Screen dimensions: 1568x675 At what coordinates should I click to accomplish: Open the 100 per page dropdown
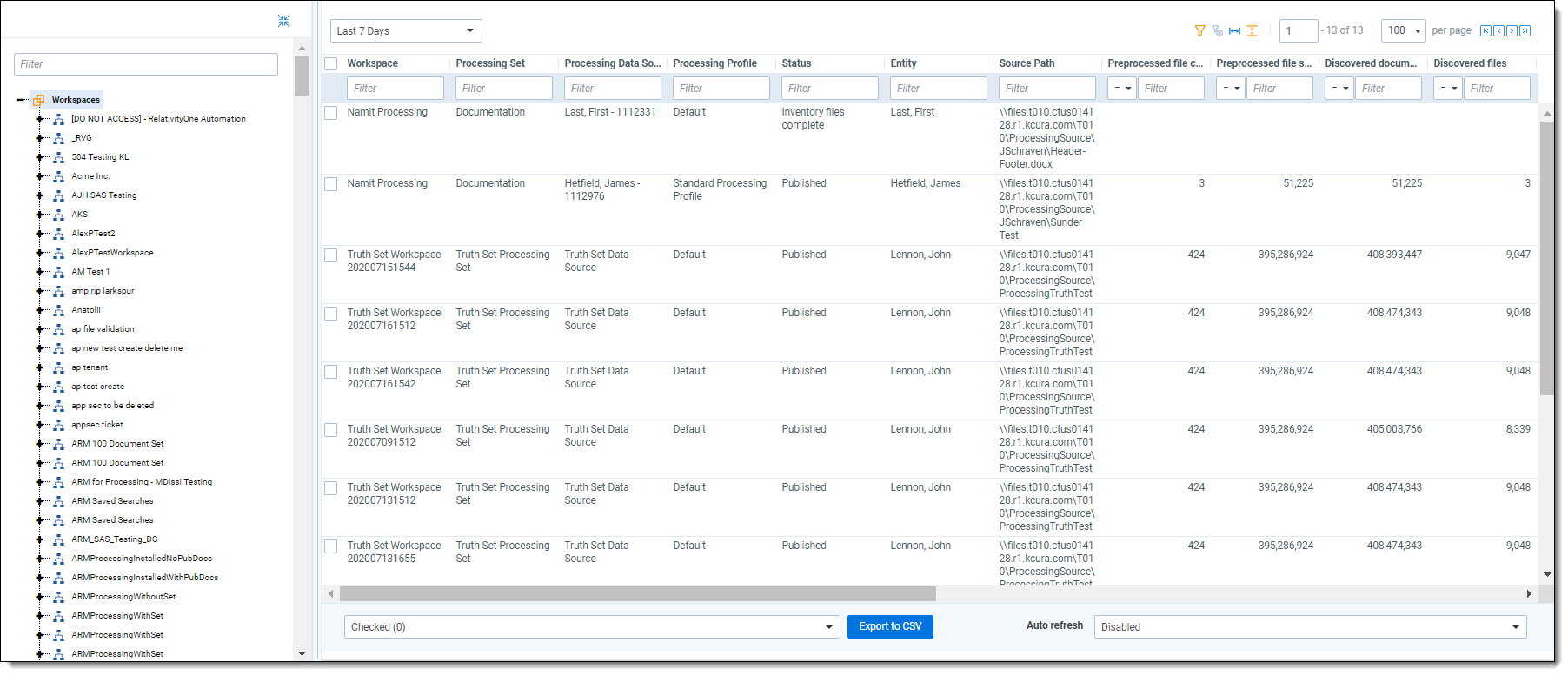1403,31
